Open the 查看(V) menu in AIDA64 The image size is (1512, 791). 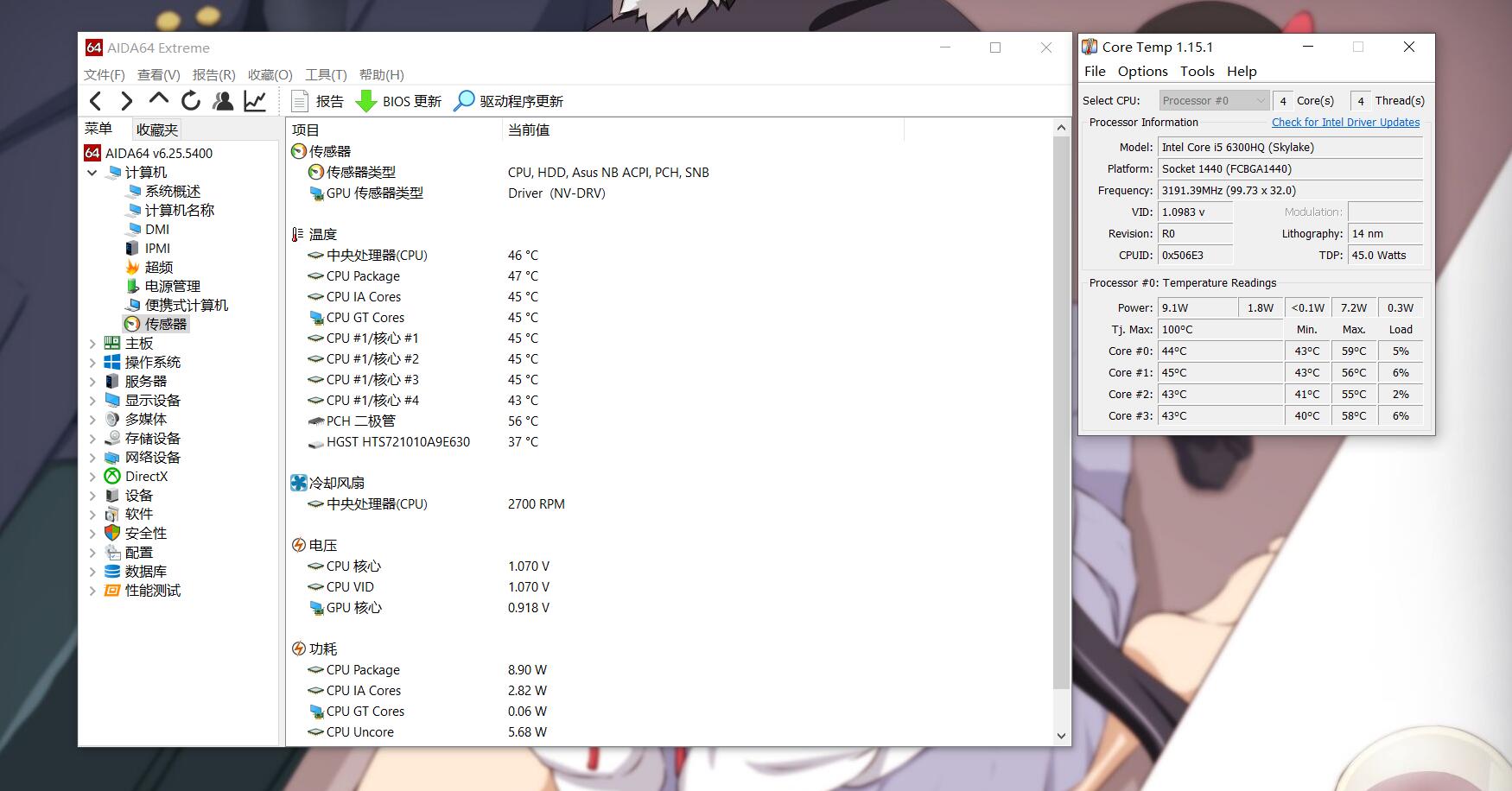pyautogui.click(x=159, y=75)
